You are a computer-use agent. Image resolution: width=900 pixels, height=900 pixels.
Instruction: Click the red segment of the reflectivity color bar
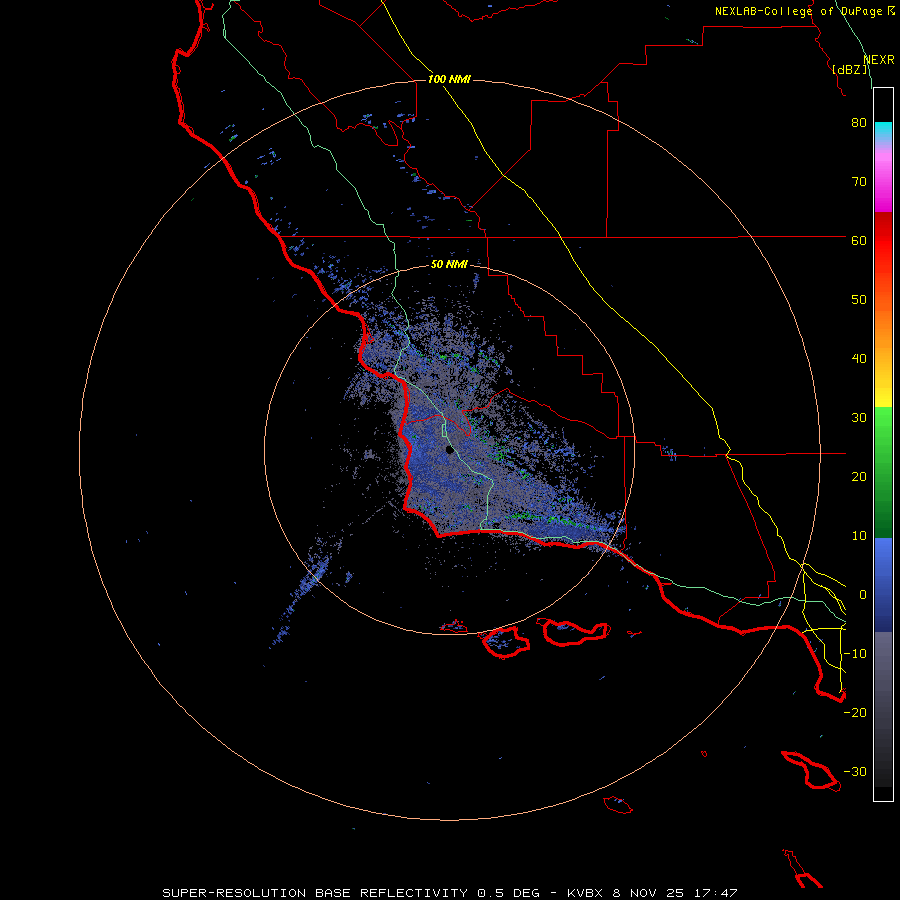tap(883, 253)
